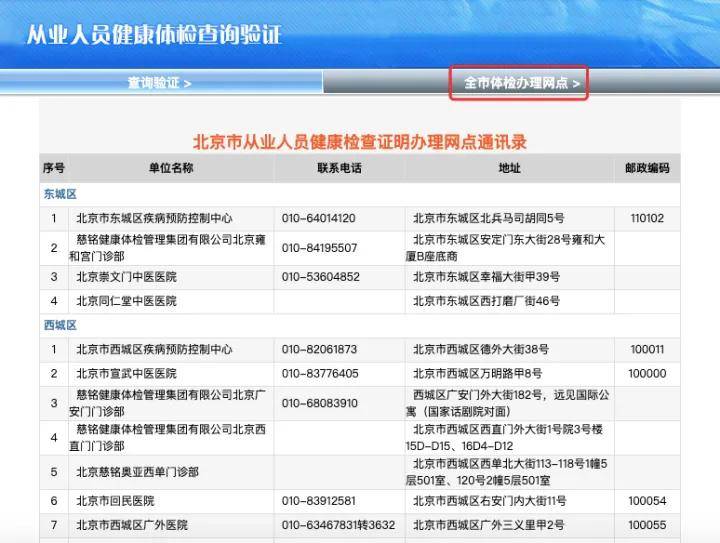Click the 联系电话 column header
This screenshot has width=720, height=543.
pyautogui.click(x=339, y=168)
